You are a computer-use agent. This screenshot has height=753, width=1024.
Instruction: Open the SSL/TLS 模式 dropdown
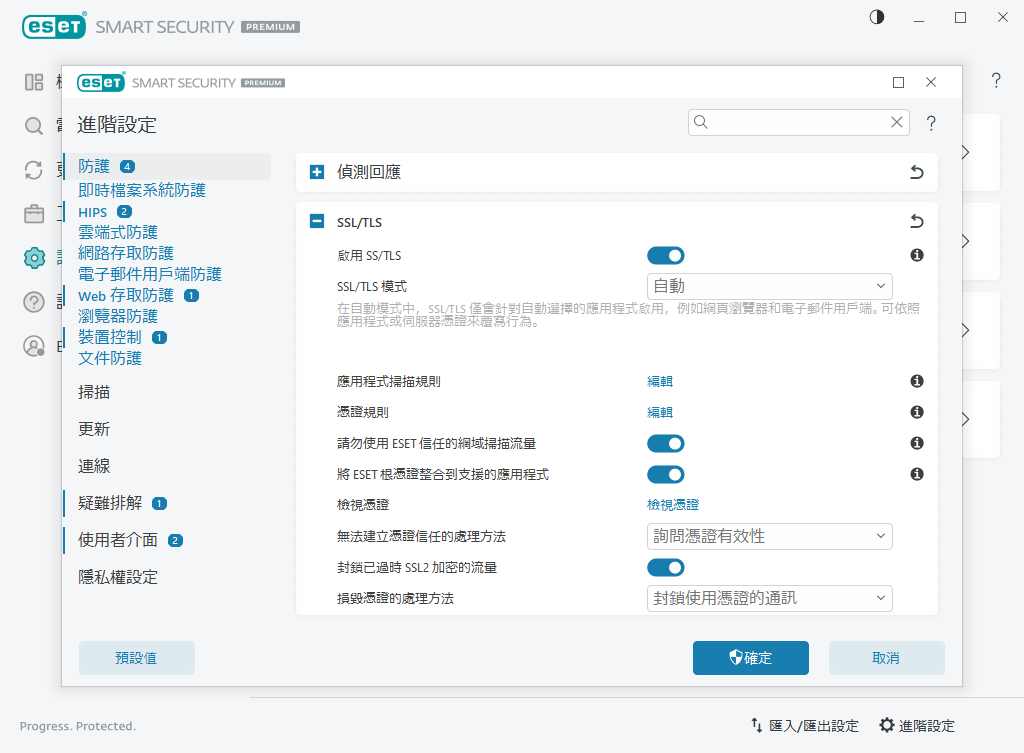tap(769, 285)
